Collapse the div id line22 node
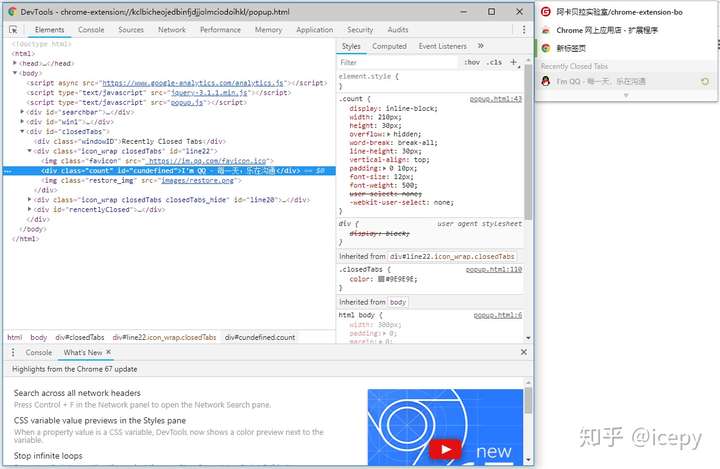The width and height of the screenshot is (720, 469). pos(30,151)
